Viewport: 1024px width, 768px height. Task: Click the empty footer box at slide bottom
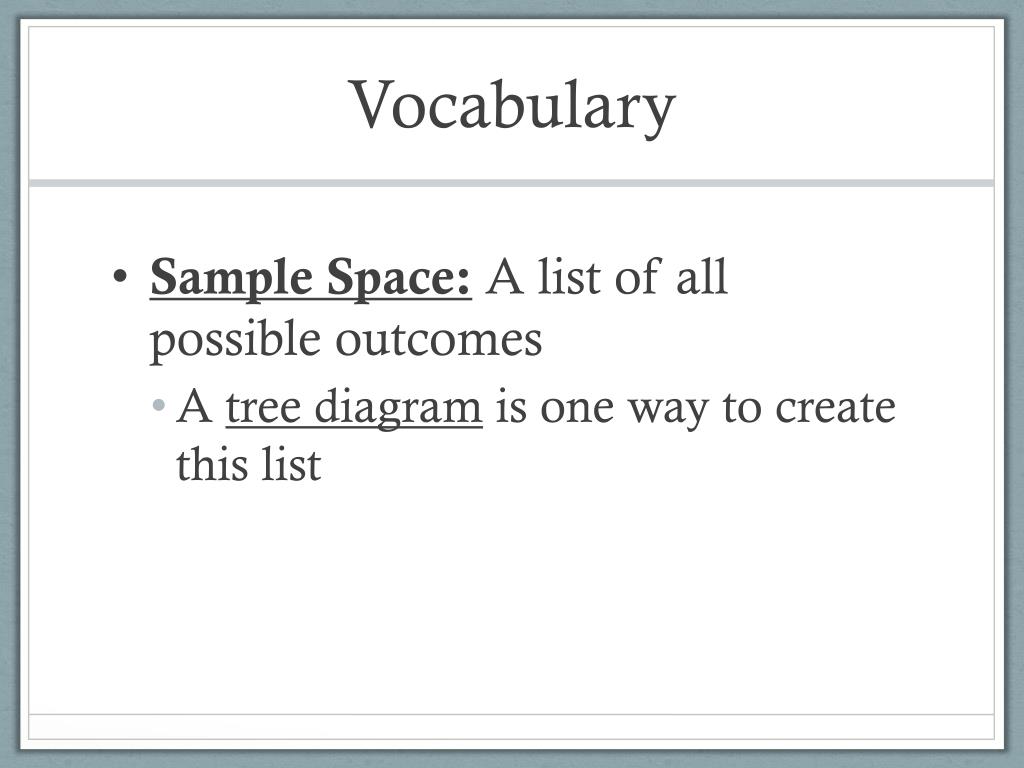(511, 726)
